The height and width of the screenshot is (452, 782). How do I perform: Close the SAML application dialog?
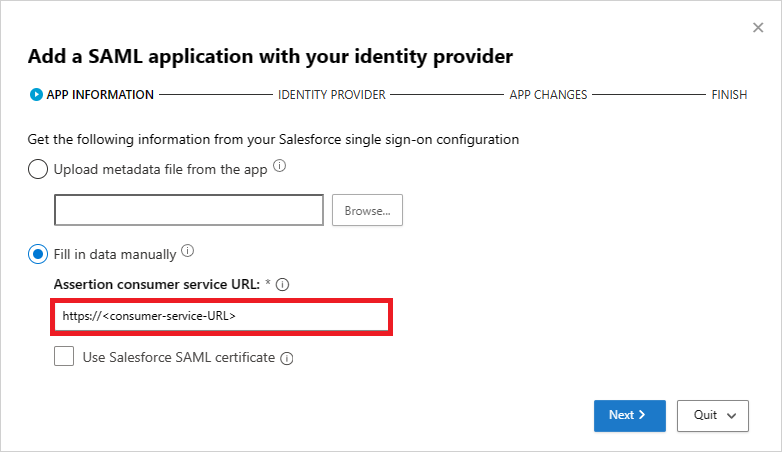pyautogui.click(x=758, y=28)
